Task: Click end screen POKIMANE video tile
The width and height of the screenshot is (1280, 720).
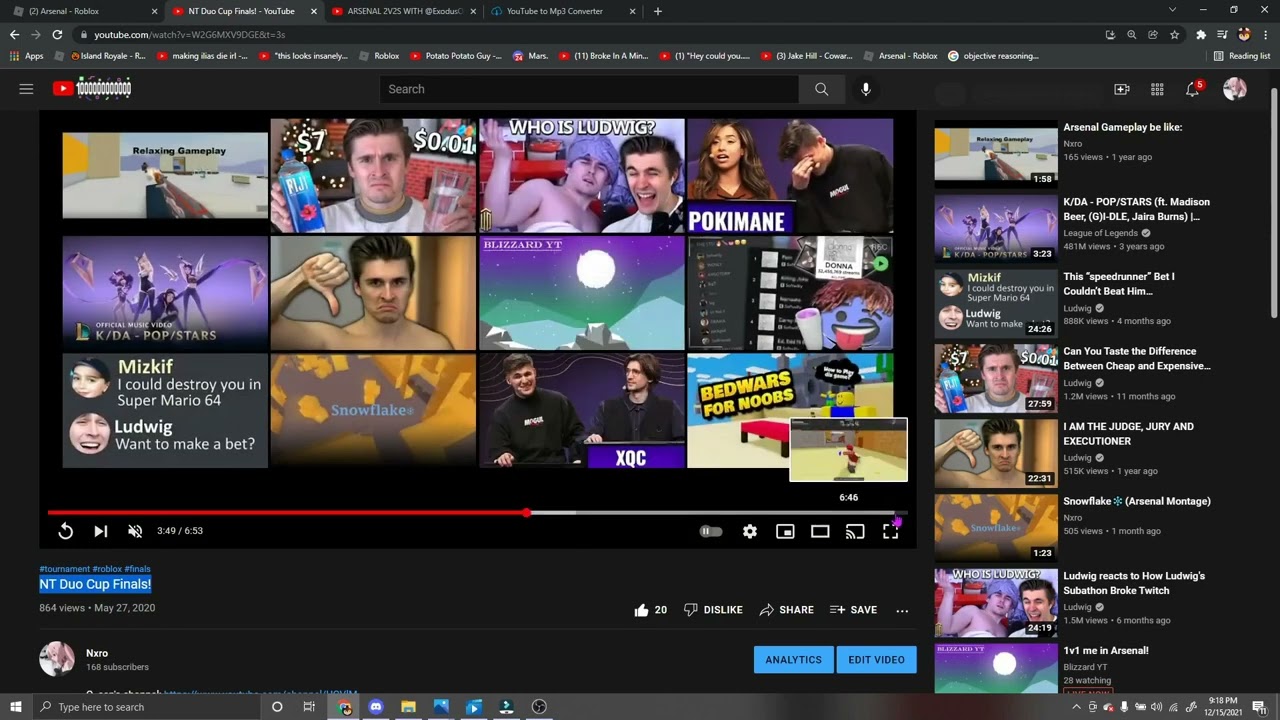Action: [x=790, y=176]
